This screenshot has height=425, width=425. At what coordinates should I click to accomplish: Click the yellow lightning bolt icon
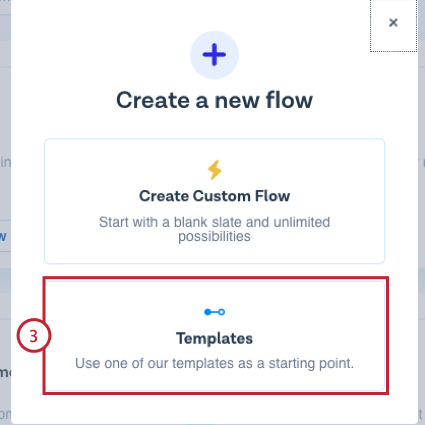[x=215, y=170]
